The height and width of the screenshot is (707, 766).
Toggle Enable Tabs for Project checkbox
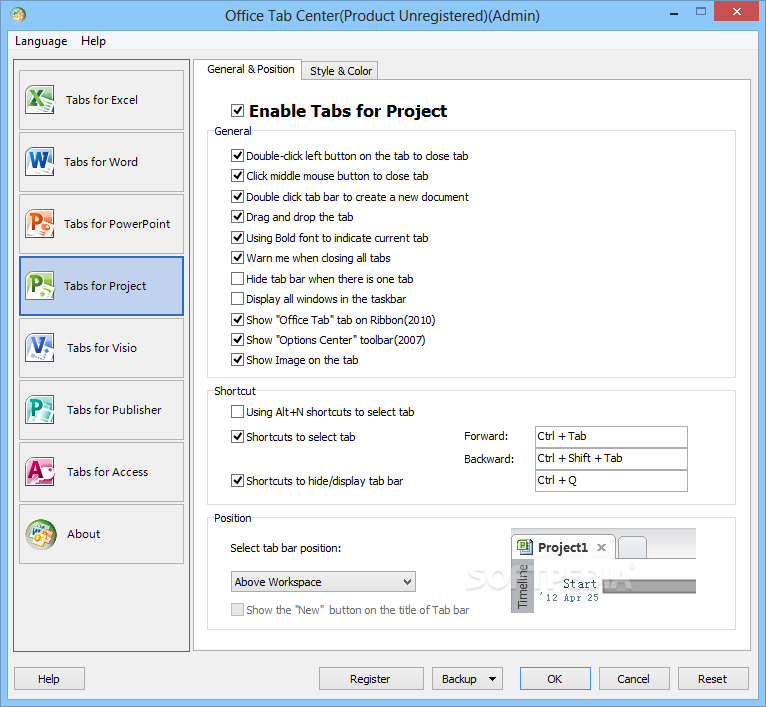237,110
